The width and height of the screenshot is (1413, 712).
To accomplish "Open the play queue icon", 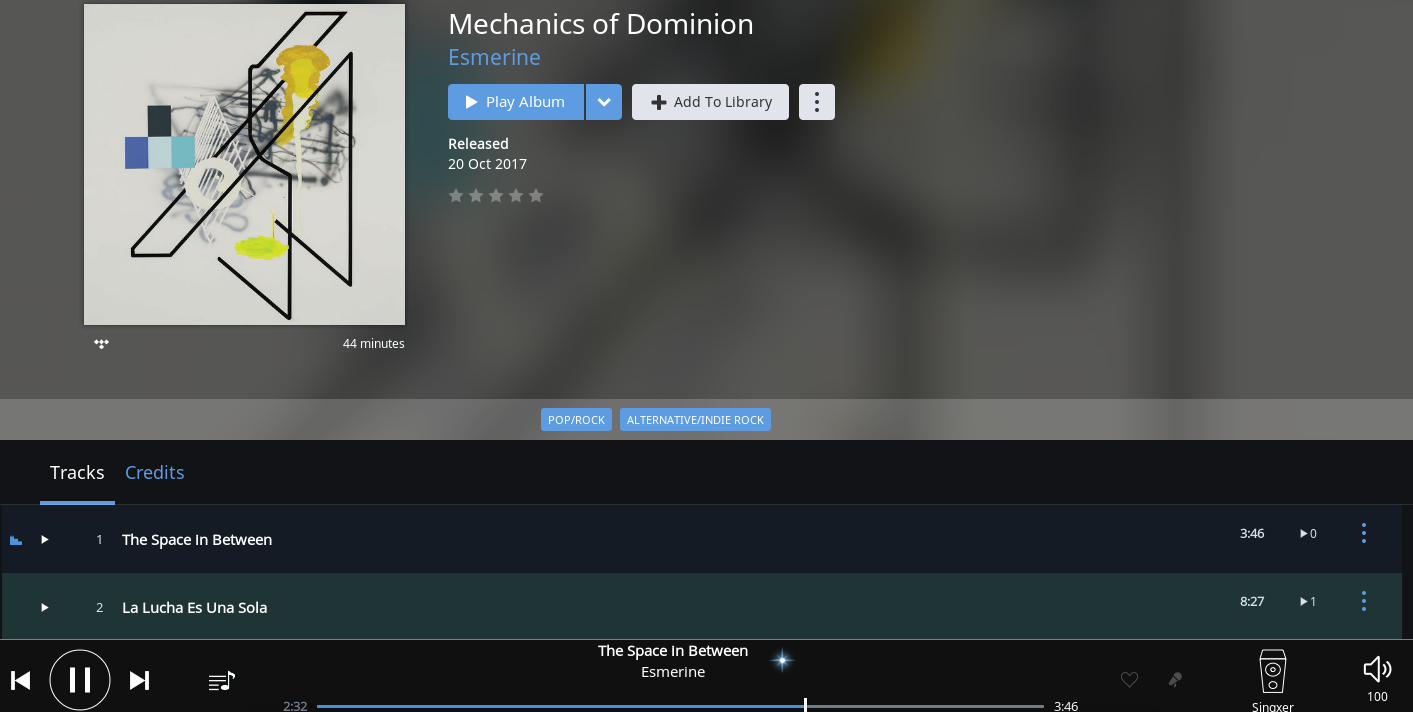I will pyautogui.click(x=221, y=681).
